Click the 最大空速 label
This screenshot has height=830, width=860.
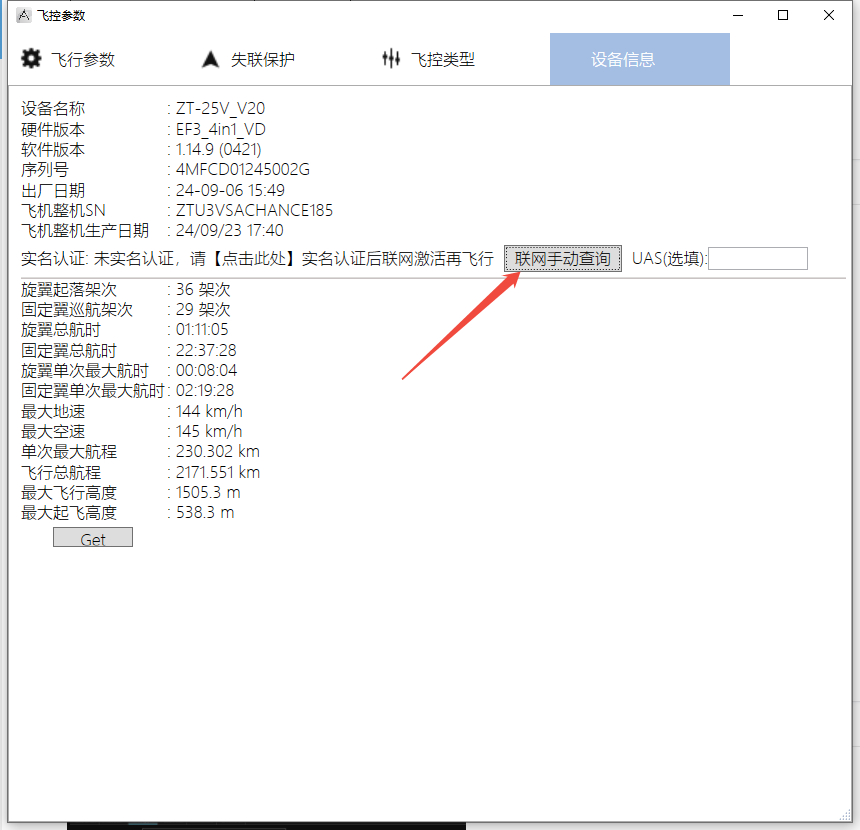click(53, 431)
